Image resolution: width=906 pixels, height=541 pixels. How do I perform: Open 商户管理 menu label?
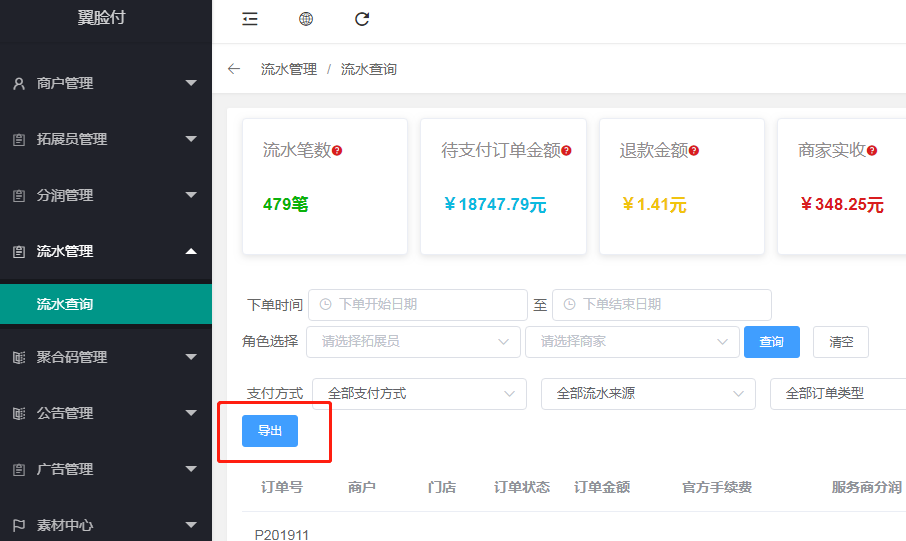tap(65, 83)
